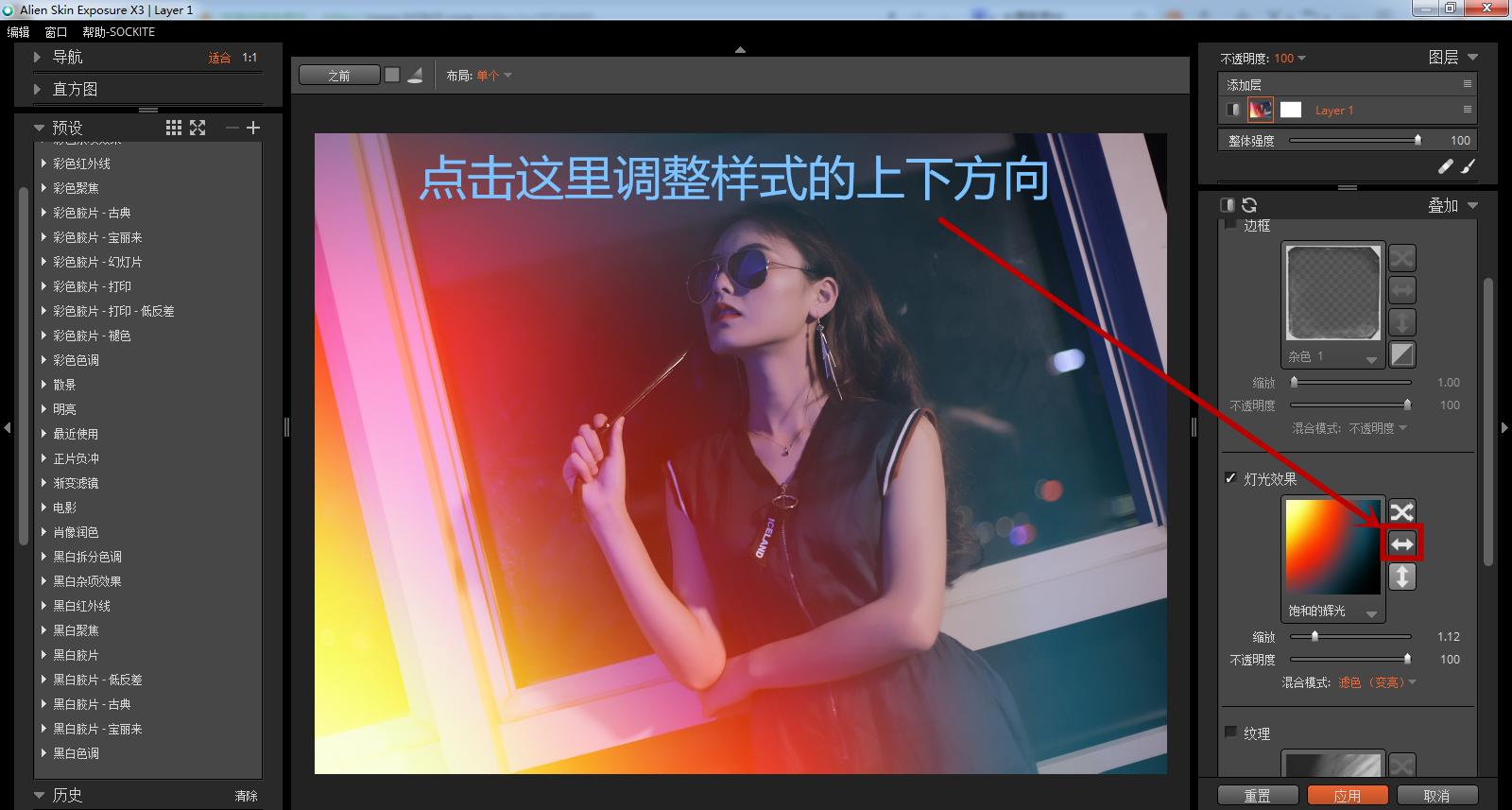Open the 杂色 1 border preset dropdown
The width and height of the screenshot is (1512, 810).
pyautogui.click(x=1333, y=357)
